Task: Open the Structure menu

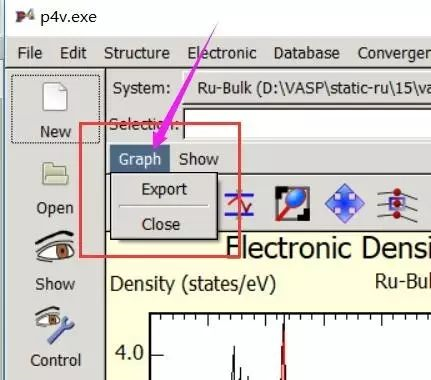Action: point(137,53)
